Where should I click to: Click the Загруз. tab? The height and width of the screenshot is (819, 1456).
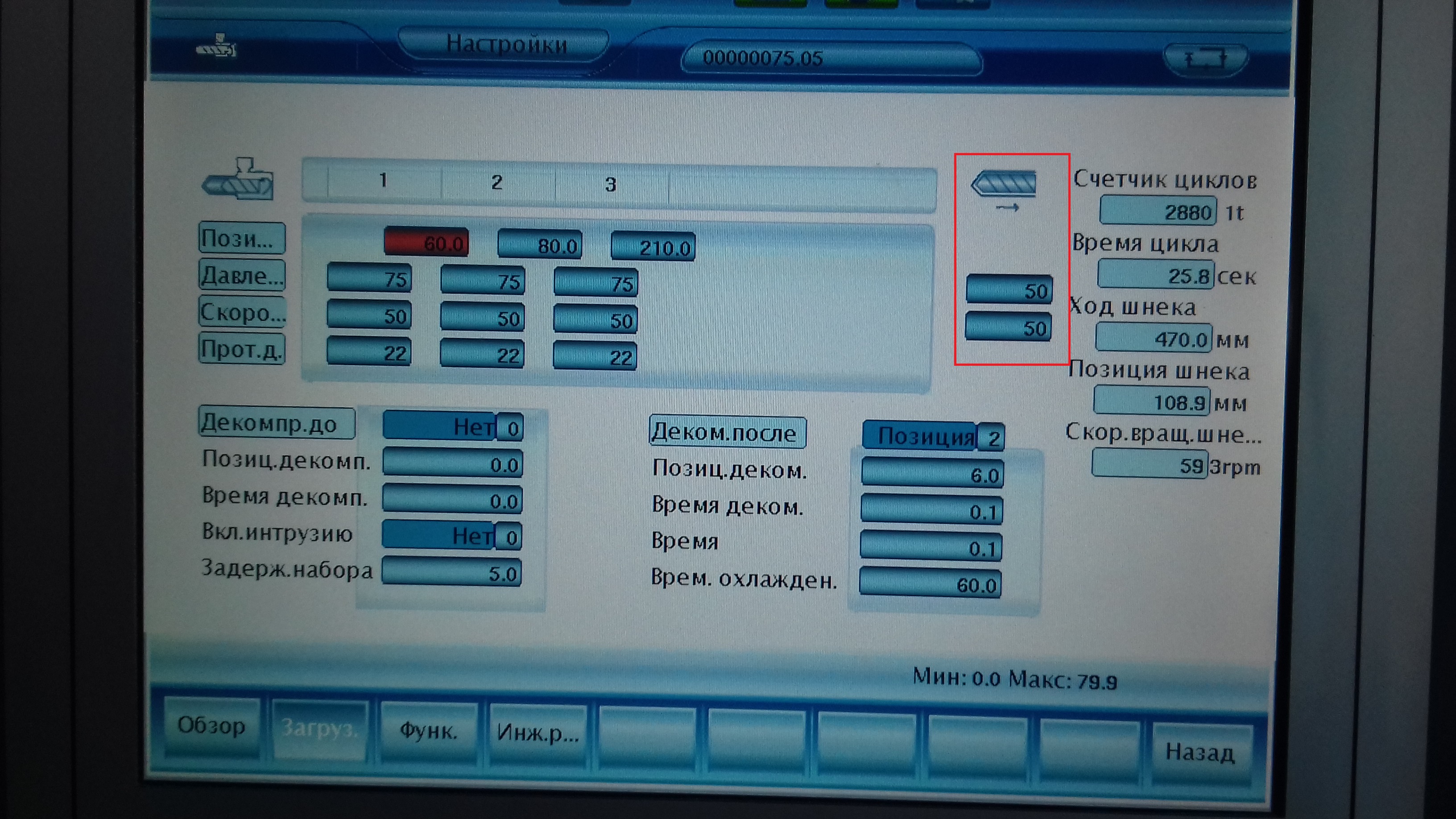tap(319, 729)
